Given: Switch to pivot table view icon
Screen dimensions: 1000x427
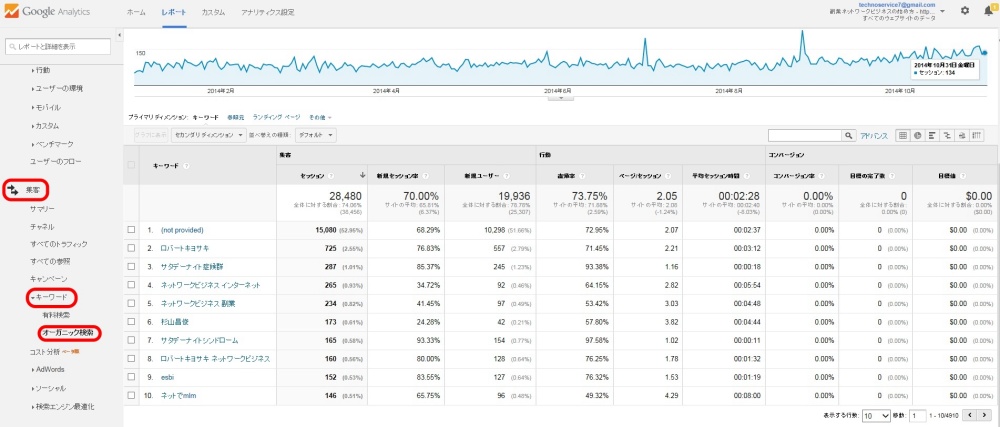Looking at the screenshot, I should (x=976, y=136).
